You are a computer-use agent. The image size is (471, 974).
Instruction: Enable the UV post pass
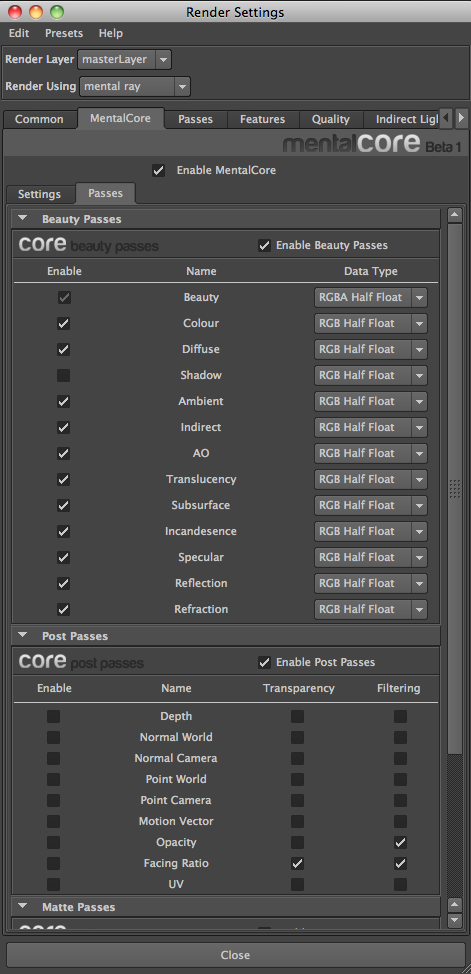click(54, 884)
